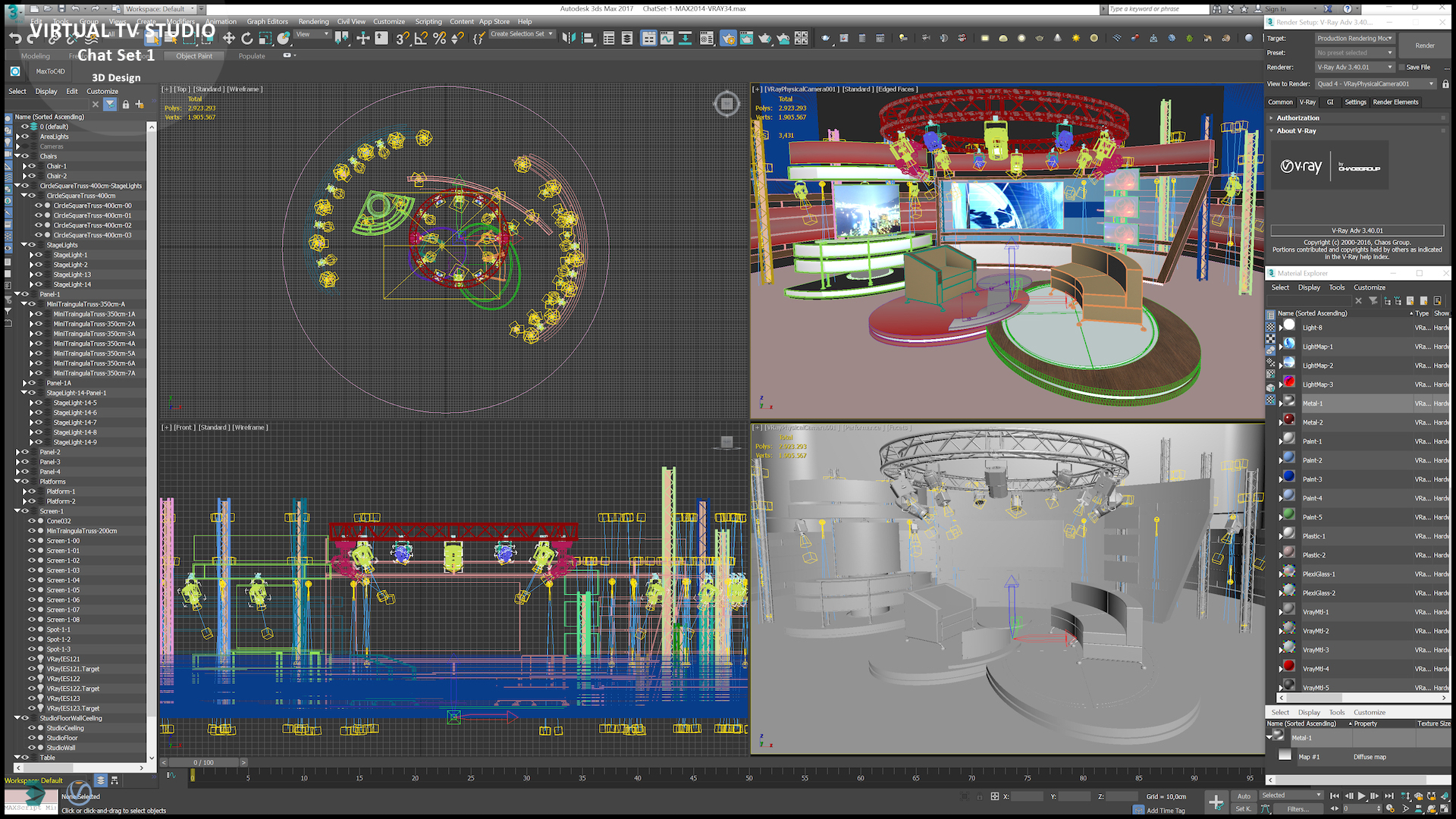Viewport: 1456px width, 819px height.
Task: Open the View to Render dropdown
Action: point(1376,84)
